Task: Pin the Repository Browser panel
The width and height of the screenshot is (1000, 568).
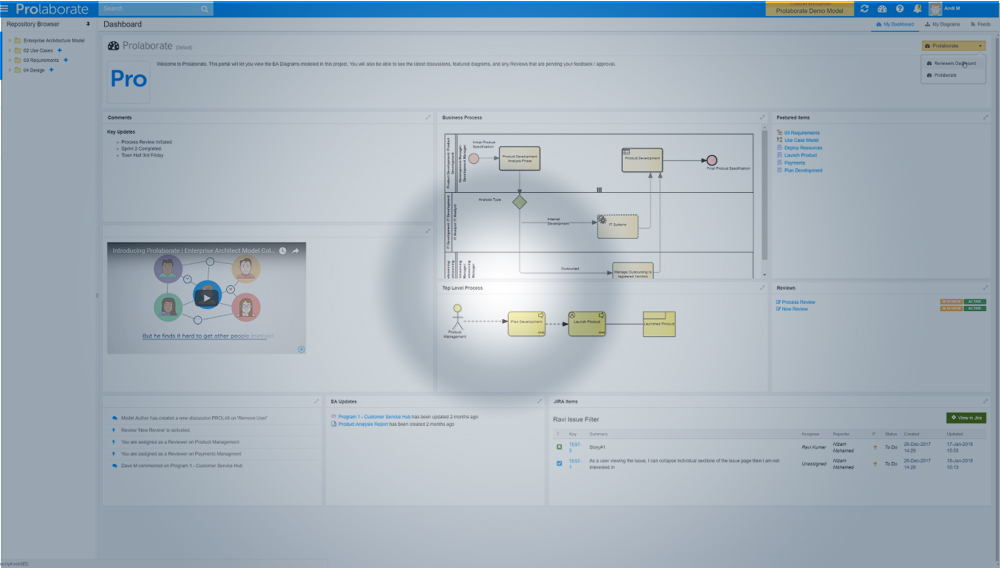Action: tap(88, 24)
